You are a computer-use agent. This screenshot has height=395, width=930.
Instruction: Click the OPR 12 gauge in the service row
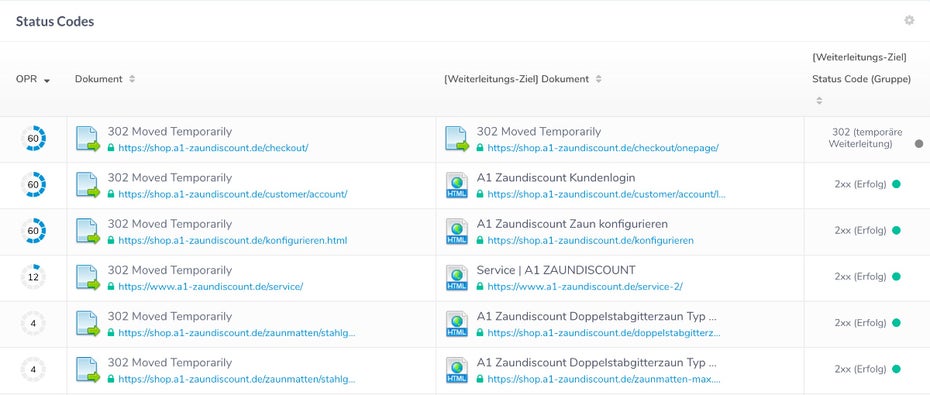33,277
